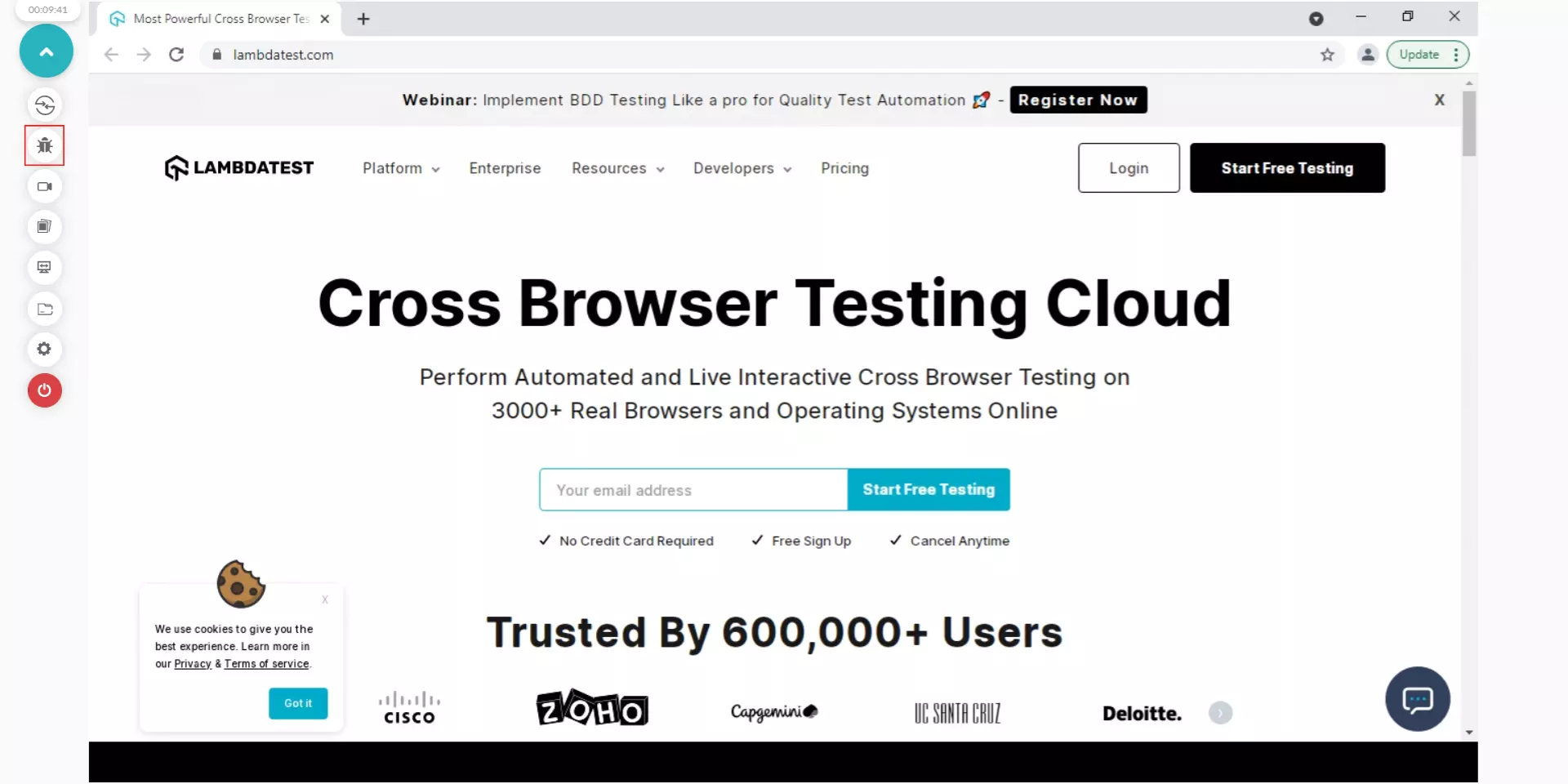1568x784 pixels.
Task: Expand the Resources dropdown menu
Action: pos(617,168)
